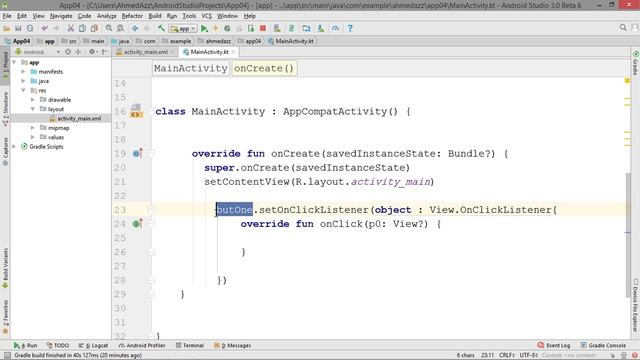The width and height of the screenshot is (640, 360).
Task: Switch to activity_main.xml editor tab
Action: tap(145, 52)
